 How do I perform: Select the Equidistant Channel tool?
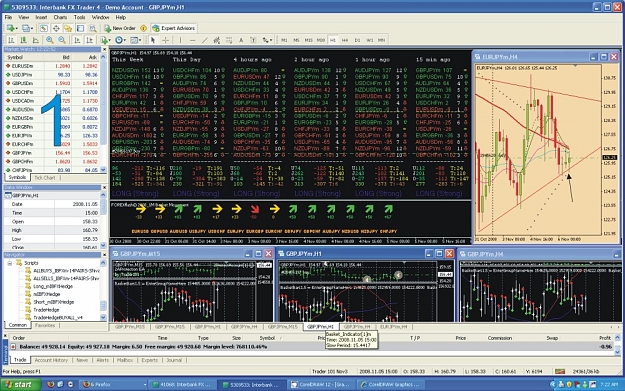[216, 40]
